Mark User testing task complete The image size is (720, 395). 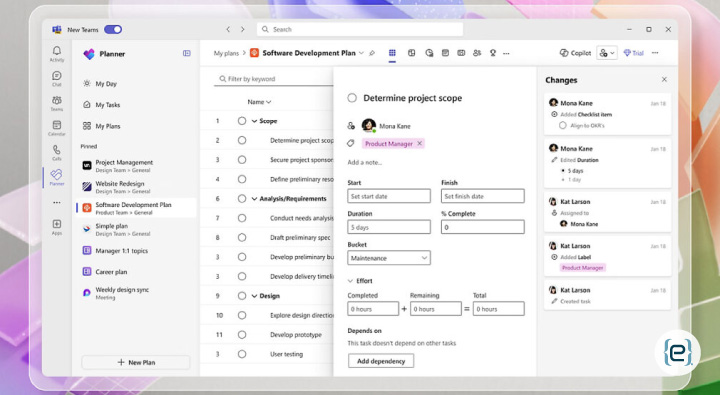click(x=242, y=354)
